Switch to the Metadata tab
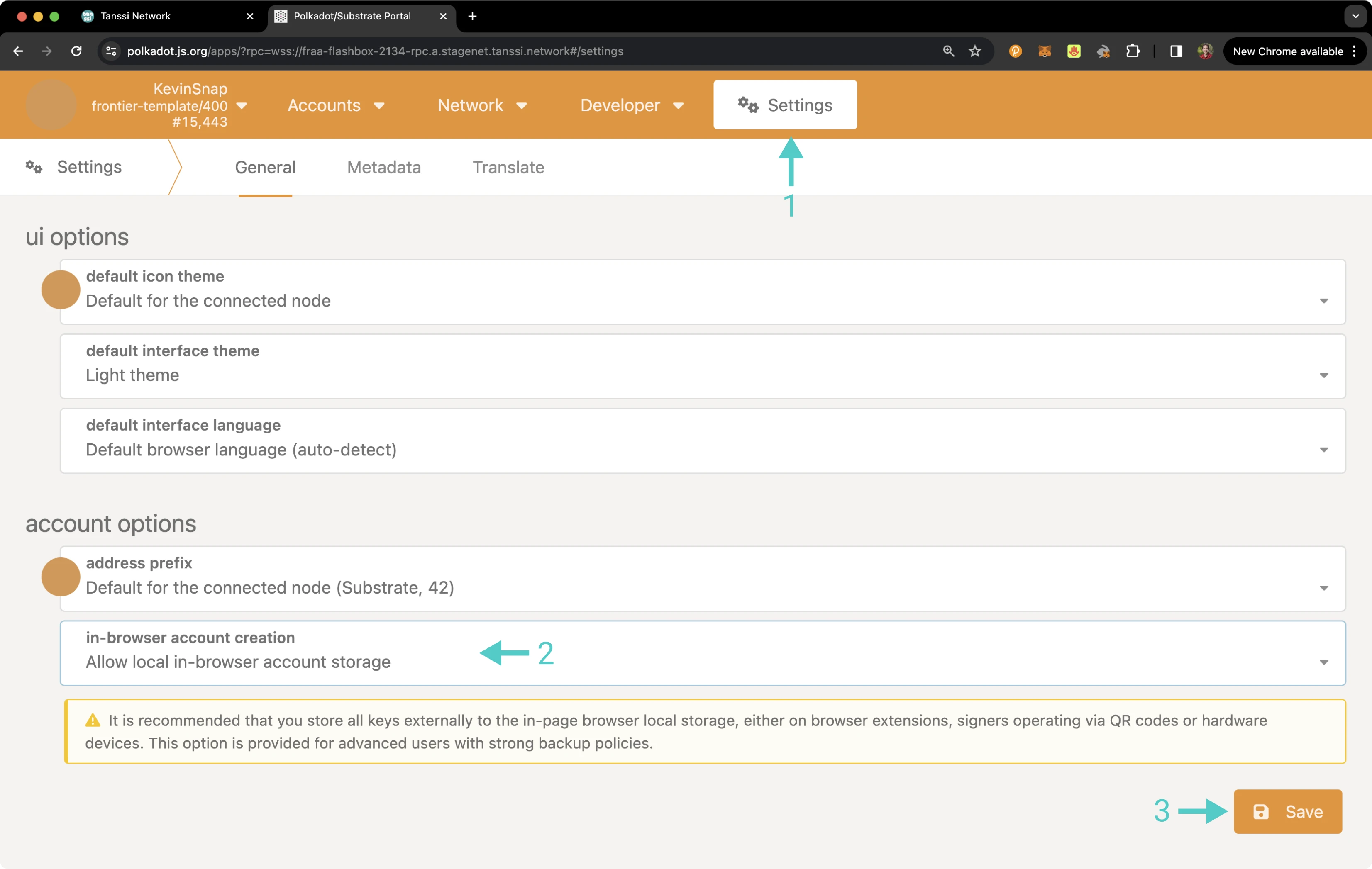This screenshot has height=869, width=1372. (x=383, y=167)
